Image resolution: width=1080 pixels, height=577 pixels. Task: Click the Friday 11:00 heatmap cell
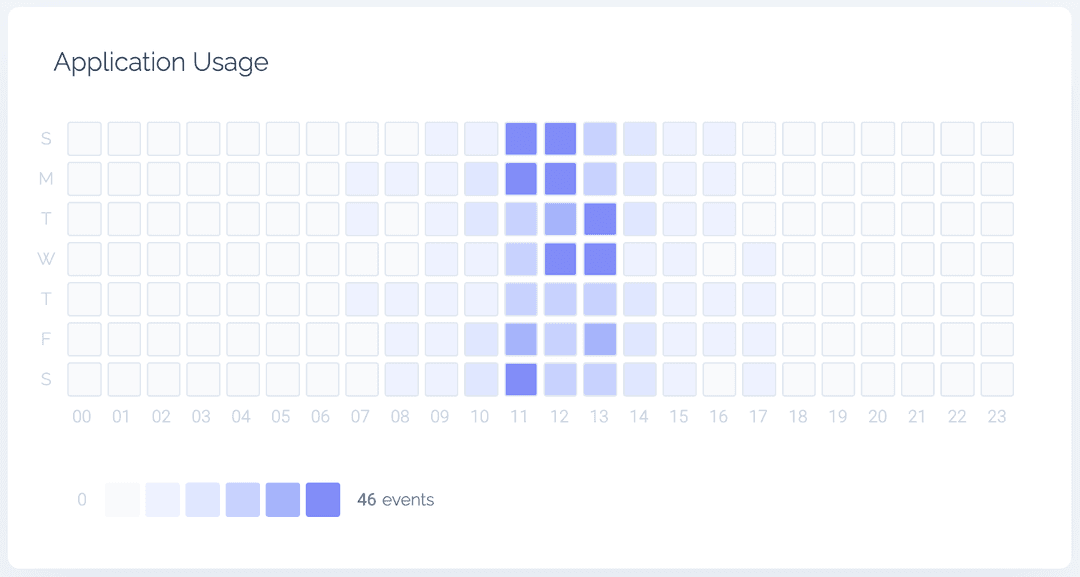click(x=521, y=339)
